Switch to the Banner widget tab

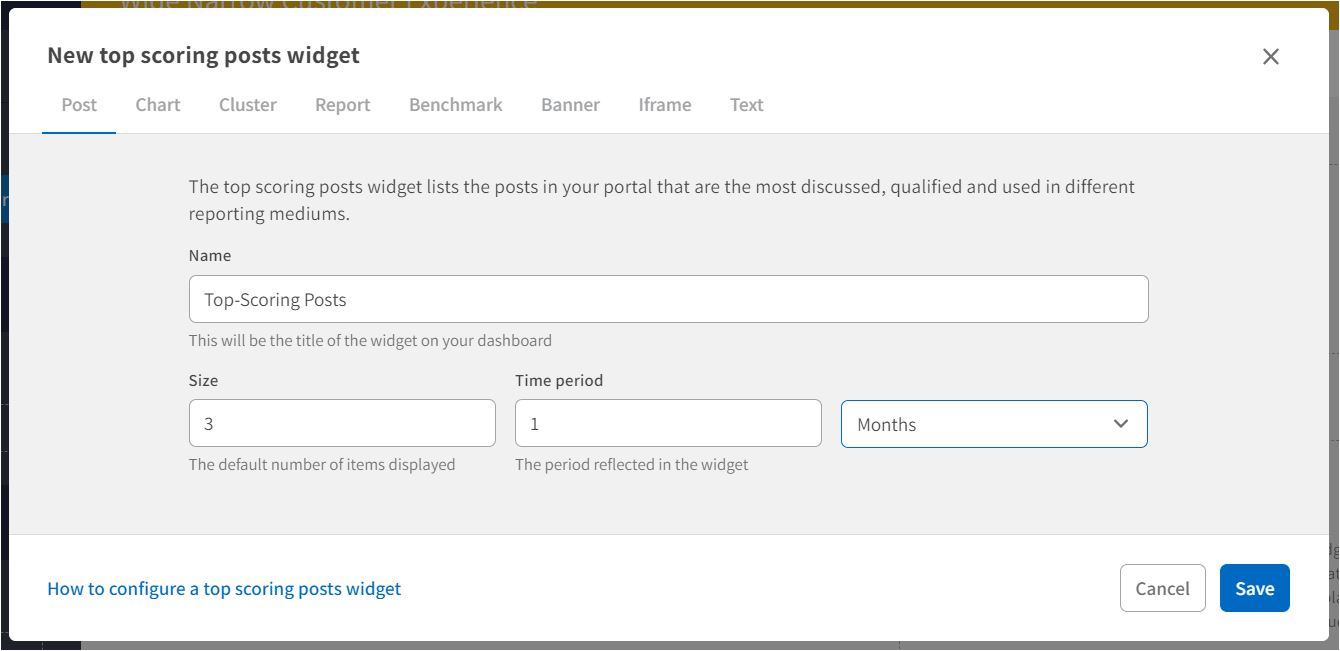(x=570, y=105)
